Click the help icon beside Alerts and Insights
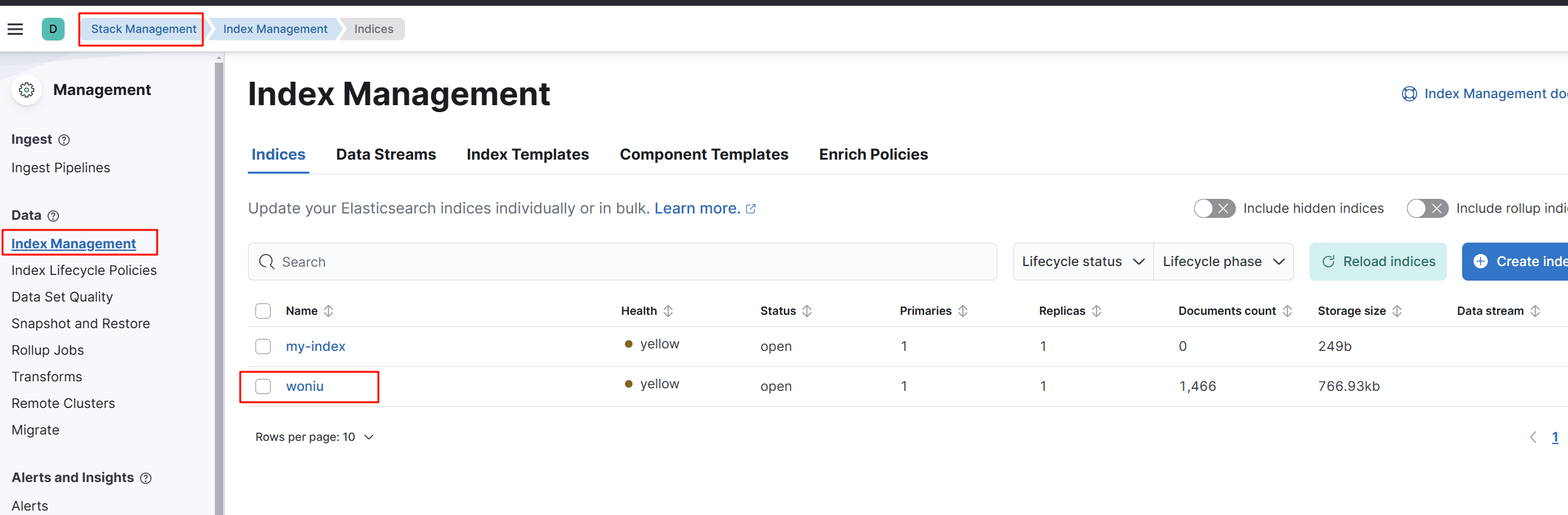1568x515 pixels. pyautogui.click(x=146, y=478)
